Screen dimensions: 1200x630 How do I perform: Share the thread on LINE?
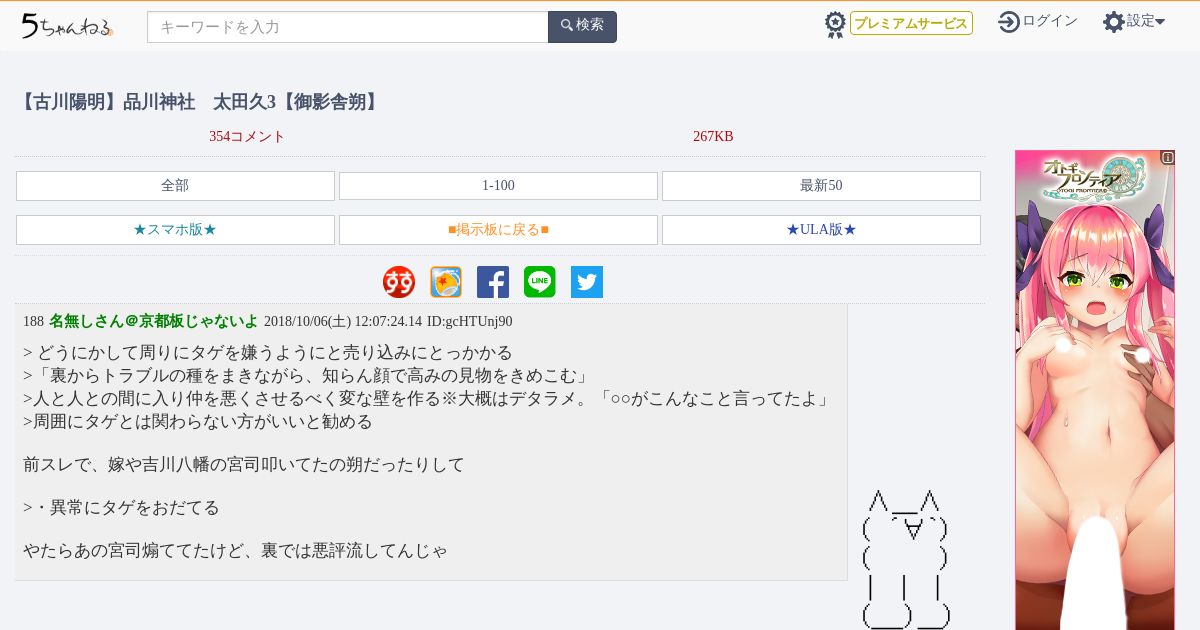click(x=540, y=282)
